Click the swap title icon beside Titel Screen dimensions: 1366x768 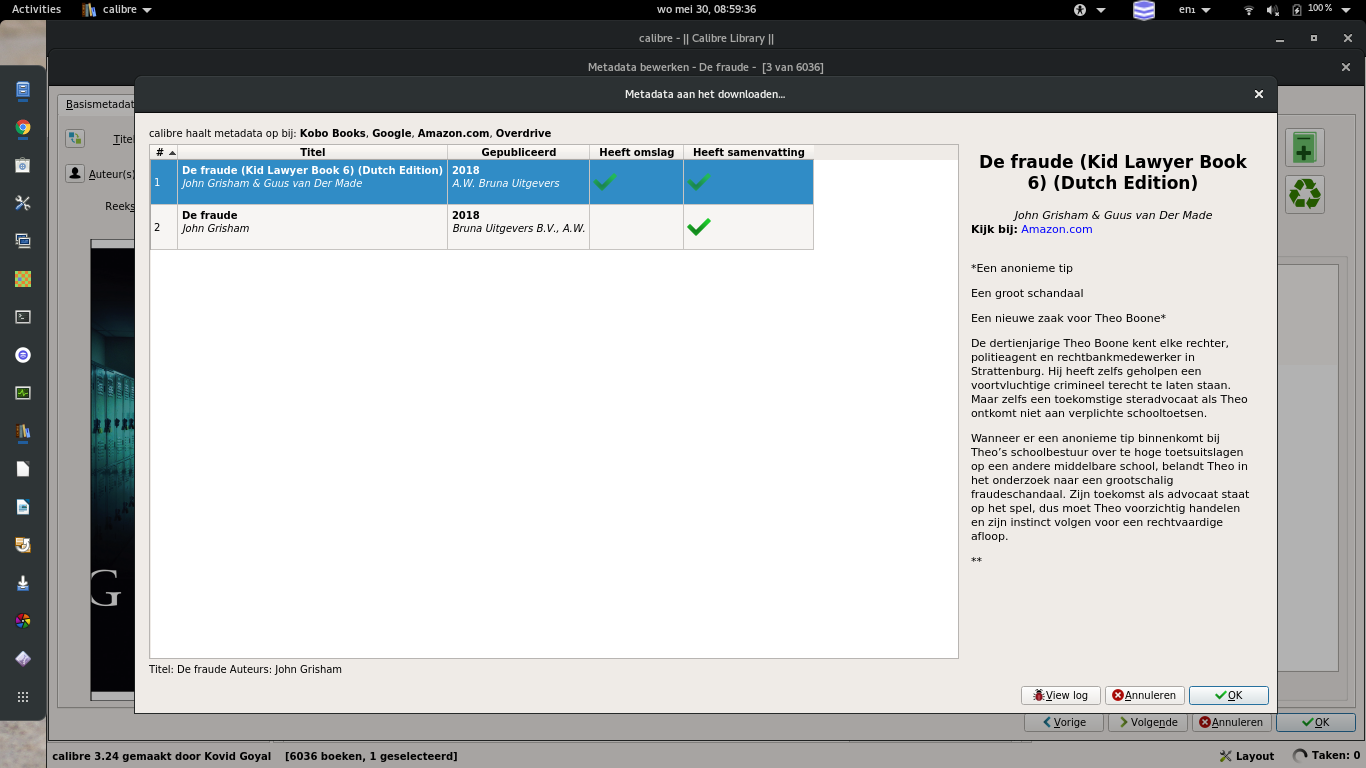point(75,139)
